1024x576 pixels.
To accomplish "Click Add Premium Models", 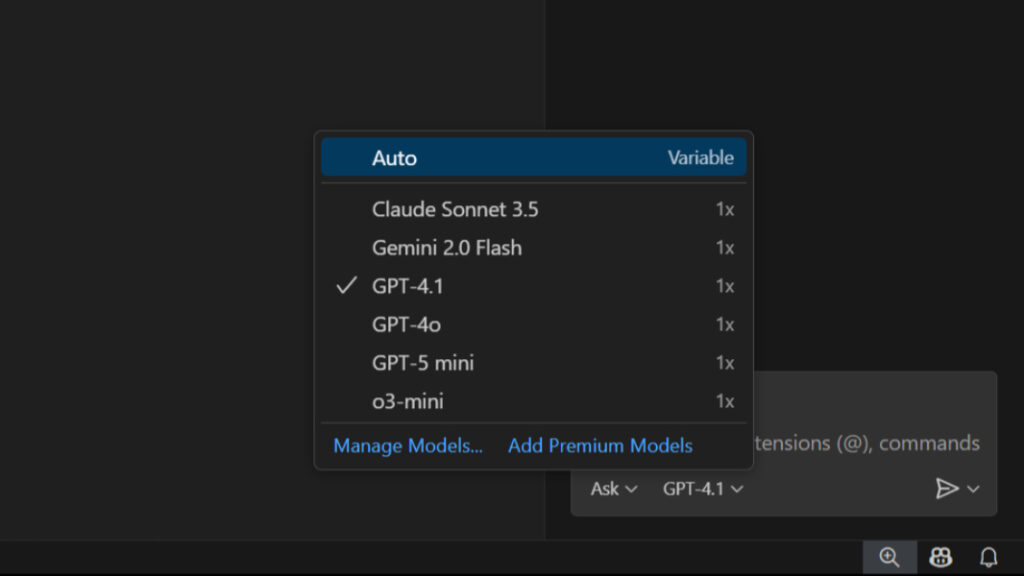I will click(599, 446).
